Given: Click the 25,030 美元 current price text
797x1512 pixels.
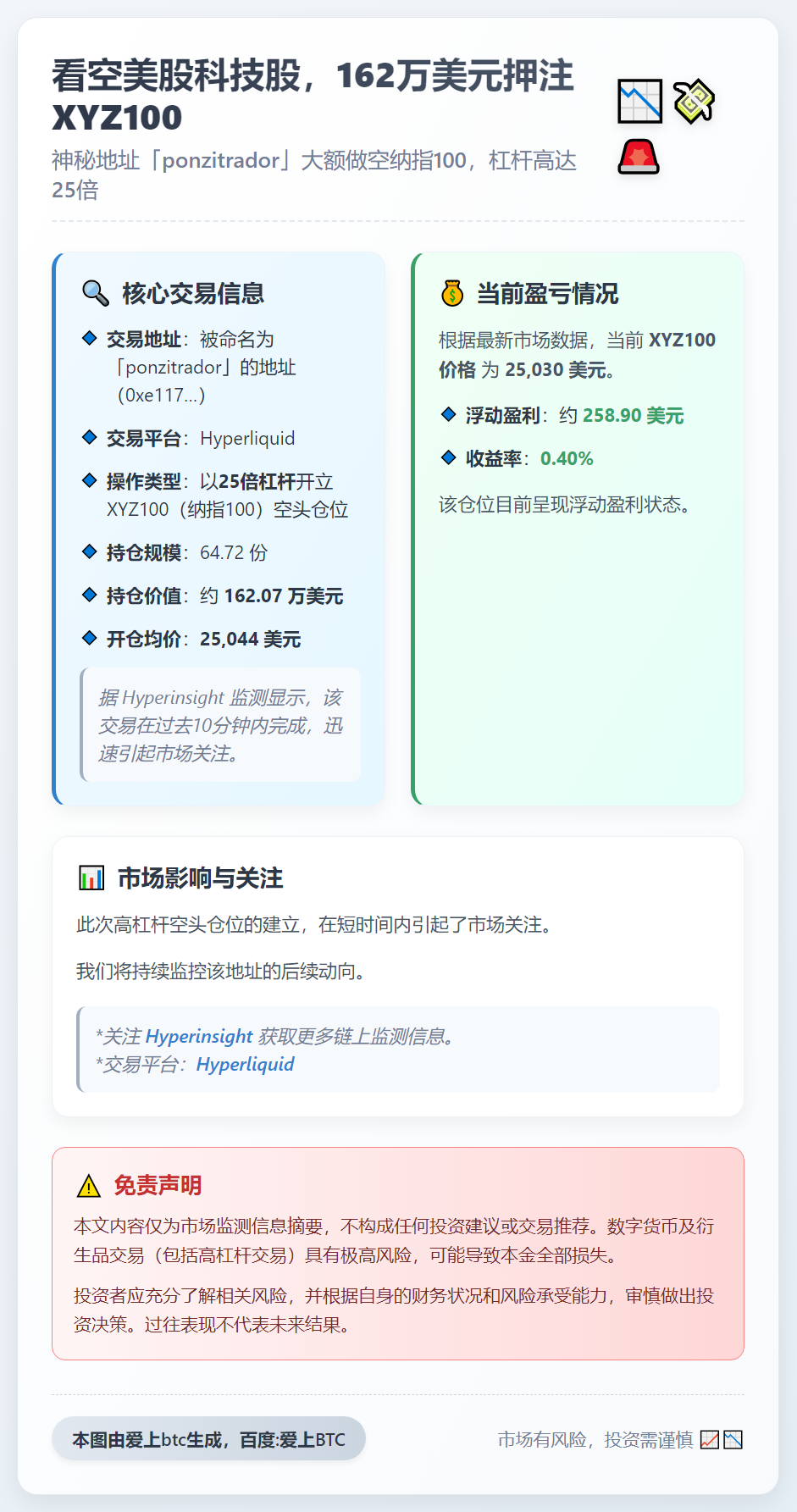Looking at the screenshot, I should pos(556,369).
